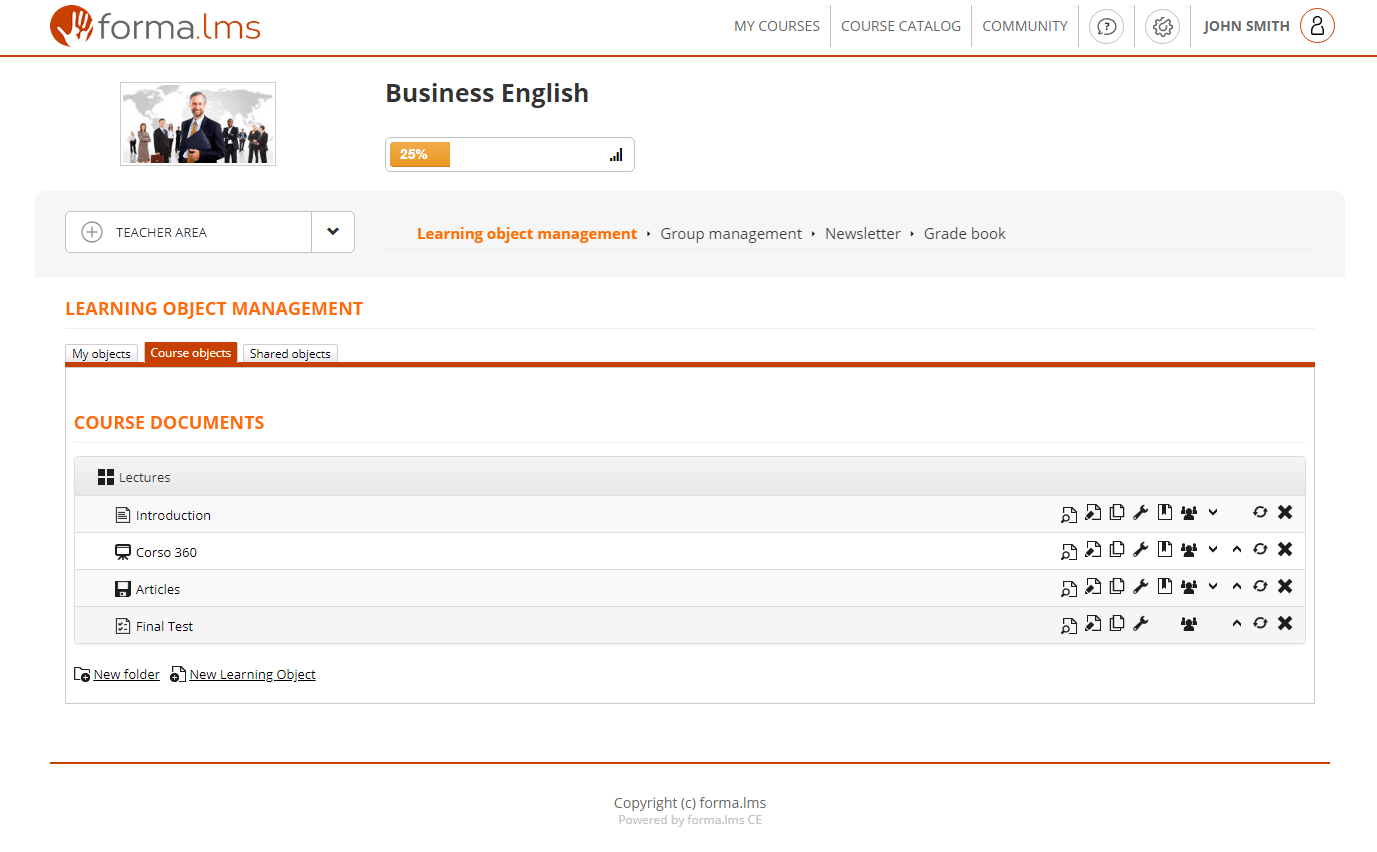Delete the Corso 360 object
The image size is (1377, 852).
(x=1285, y=550)
